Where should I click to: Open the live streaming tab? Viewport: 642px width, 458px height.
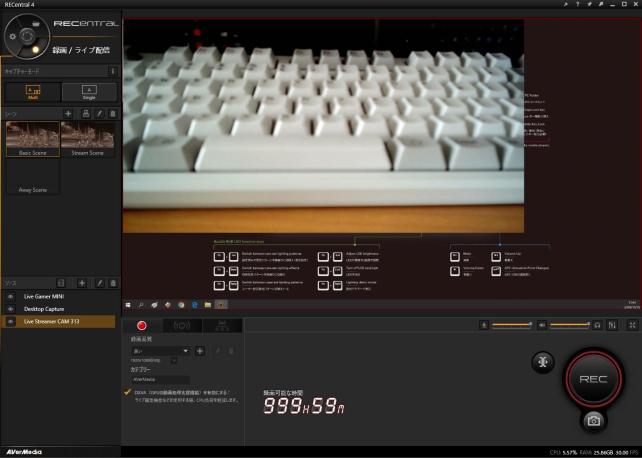[x=182, y=325]
